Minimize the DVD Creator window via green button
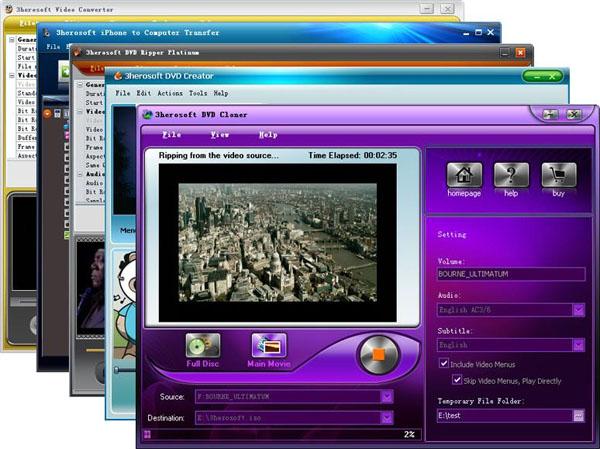600x449 pixels. coord(536,77)
